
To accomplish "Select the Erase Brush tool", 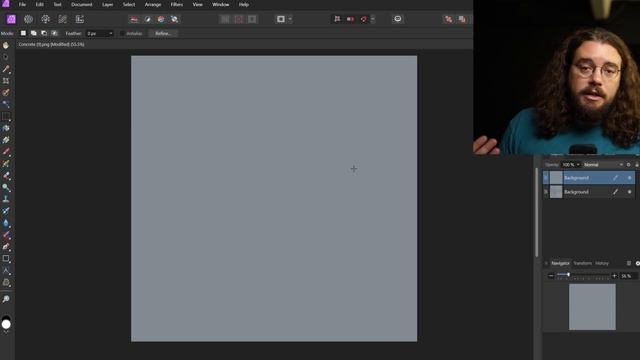I will tap(6, 176).
